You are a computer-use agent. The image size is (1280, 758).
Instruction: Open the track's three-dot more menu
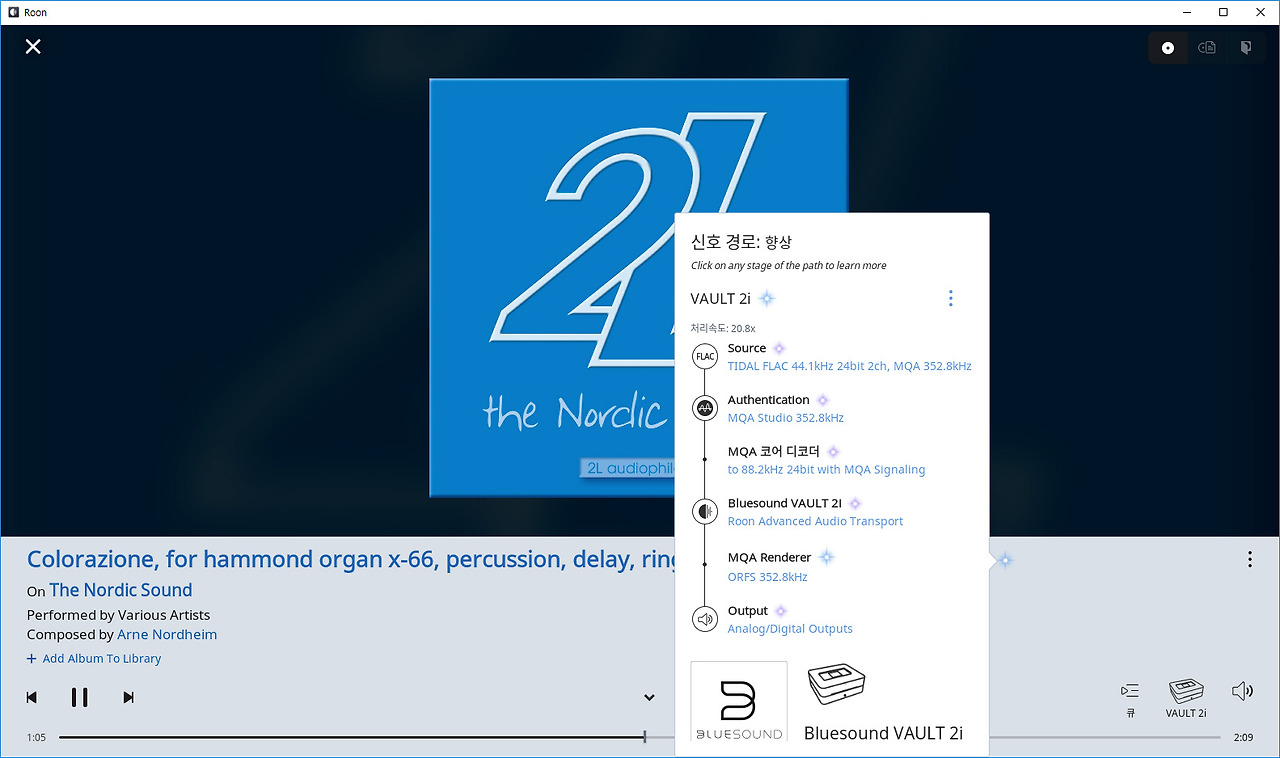pyautogui.click(x=1249, y=559)
